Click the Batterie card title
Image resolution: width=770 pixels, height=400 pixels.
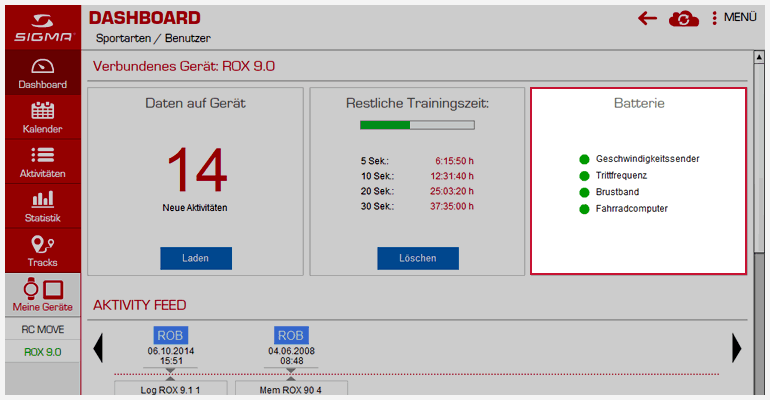click(639, 103)
